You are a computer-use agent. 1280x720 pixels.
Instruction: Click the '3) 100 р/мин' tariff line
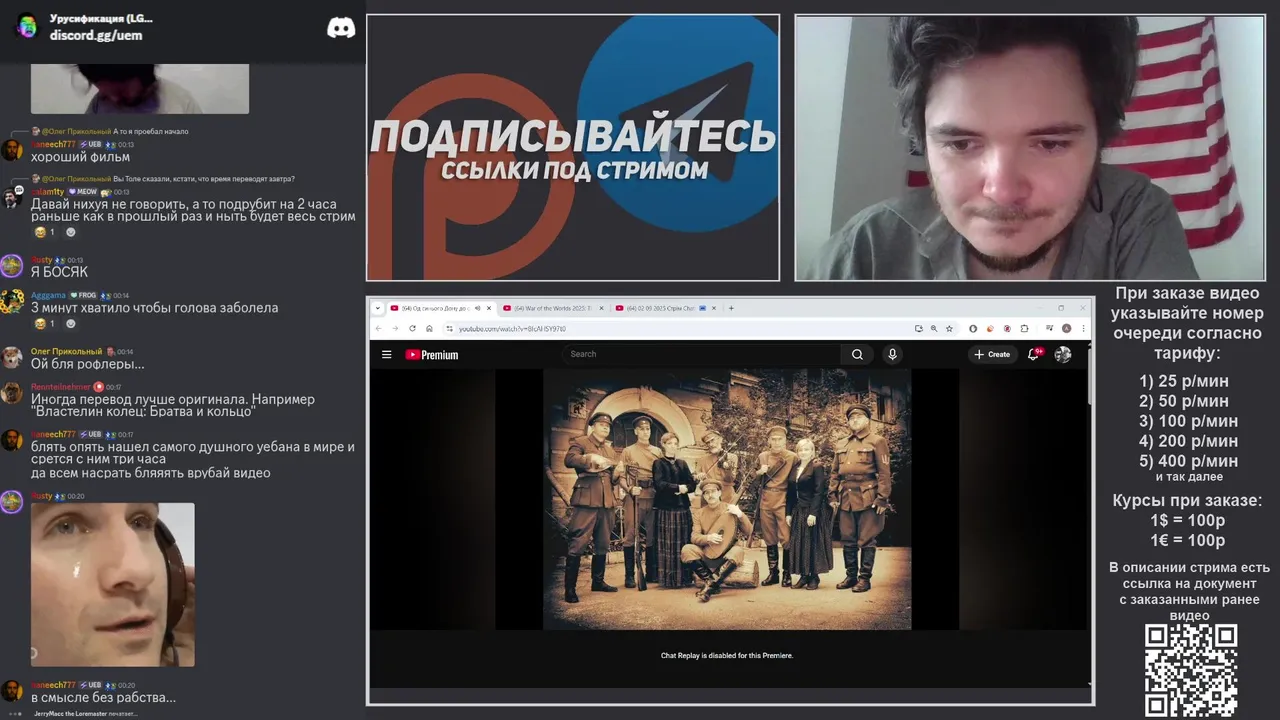(1188, 421)
